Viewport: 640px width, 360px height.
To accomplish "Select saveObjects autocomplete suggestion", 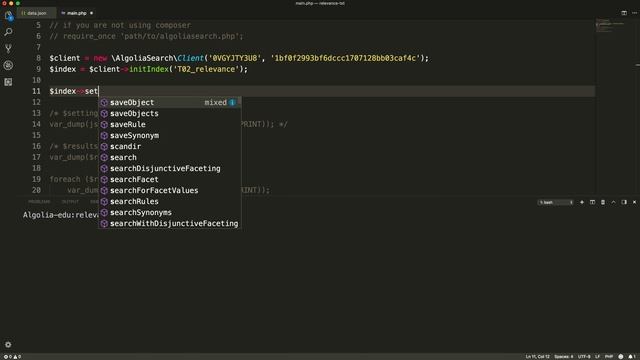I will click(x=169, y=113).
